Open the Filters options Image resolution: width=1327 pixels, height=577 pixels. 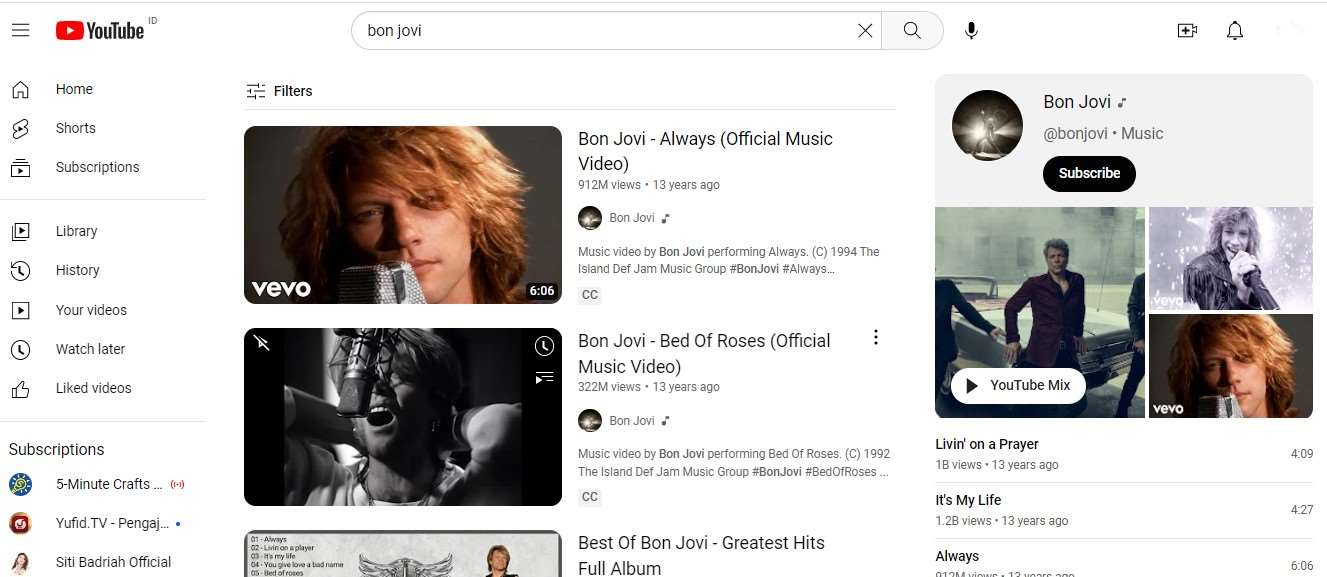coord(279,91)
